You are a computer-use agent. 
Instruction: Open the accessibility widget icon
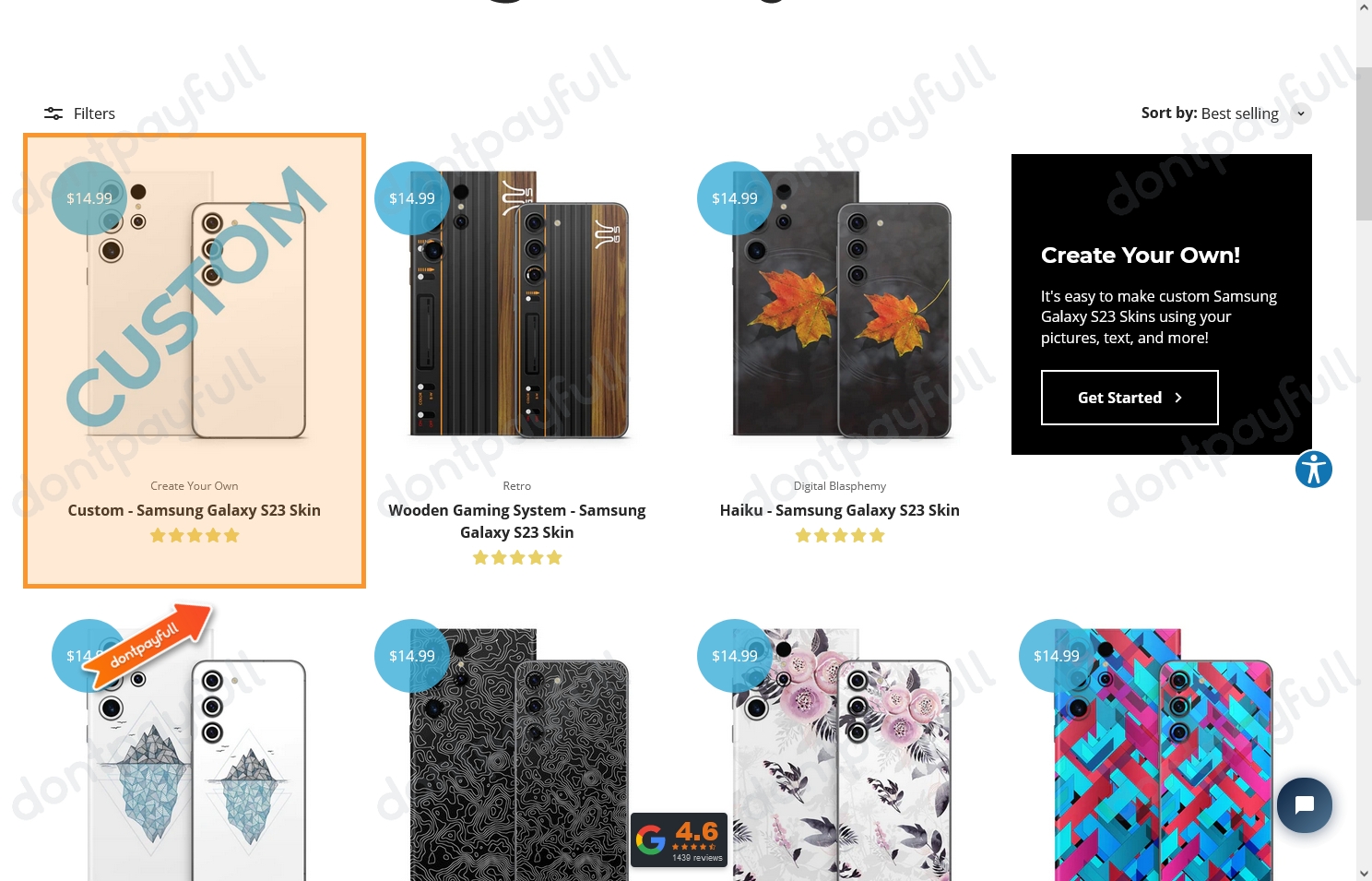[x=1313, y=470]
